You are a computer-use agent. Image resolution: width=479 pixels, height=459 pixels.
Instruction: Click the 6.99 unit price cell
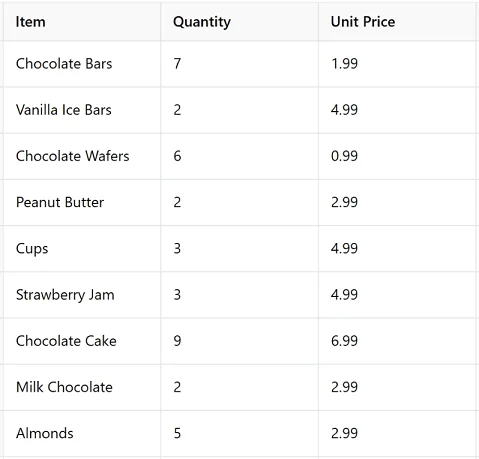397,341
